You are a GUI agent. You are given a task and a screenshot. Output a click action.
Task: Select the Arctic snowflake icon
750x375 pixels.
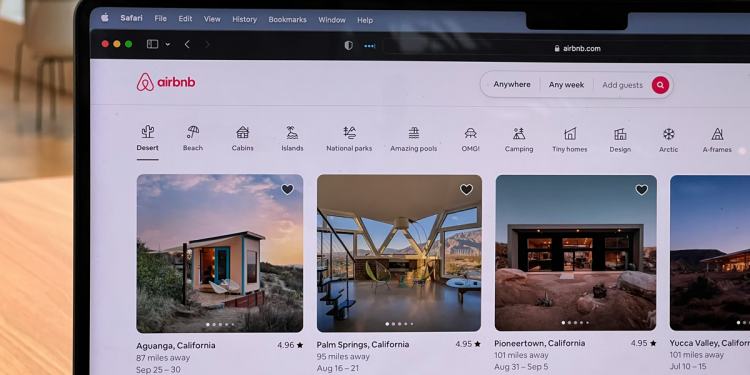click(668, 134)
